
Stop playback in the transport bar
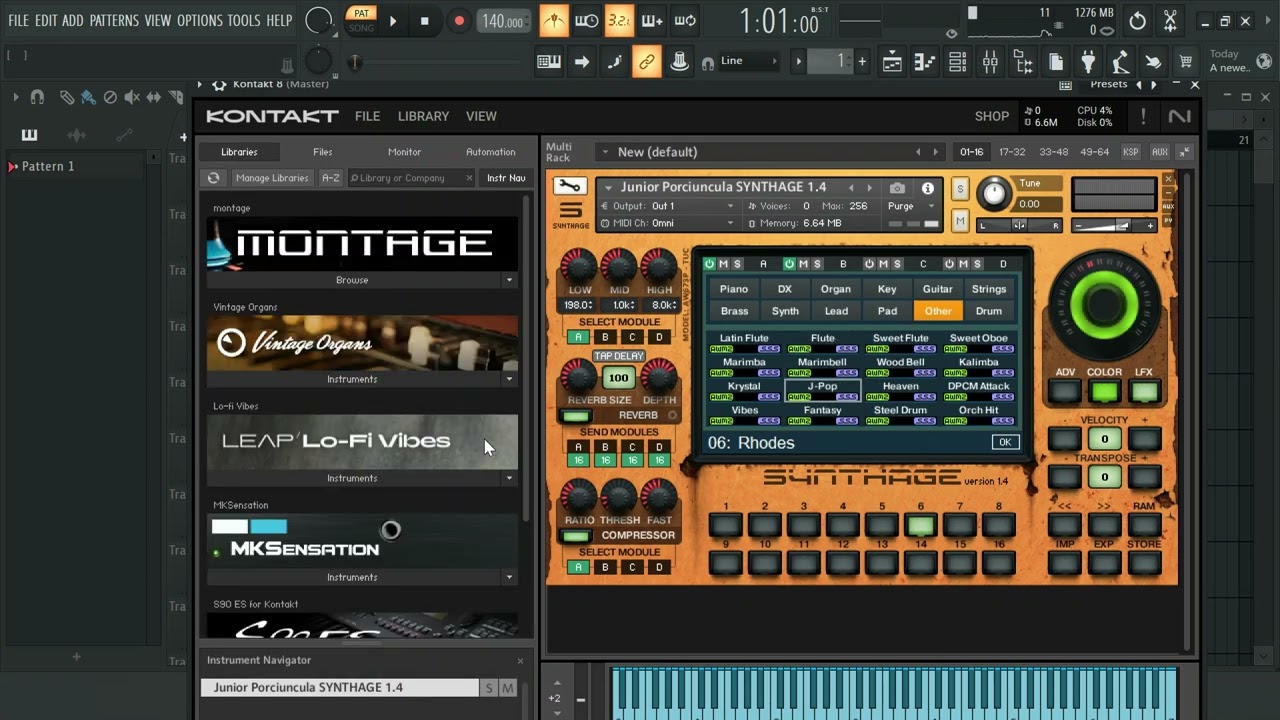point(425,21)
